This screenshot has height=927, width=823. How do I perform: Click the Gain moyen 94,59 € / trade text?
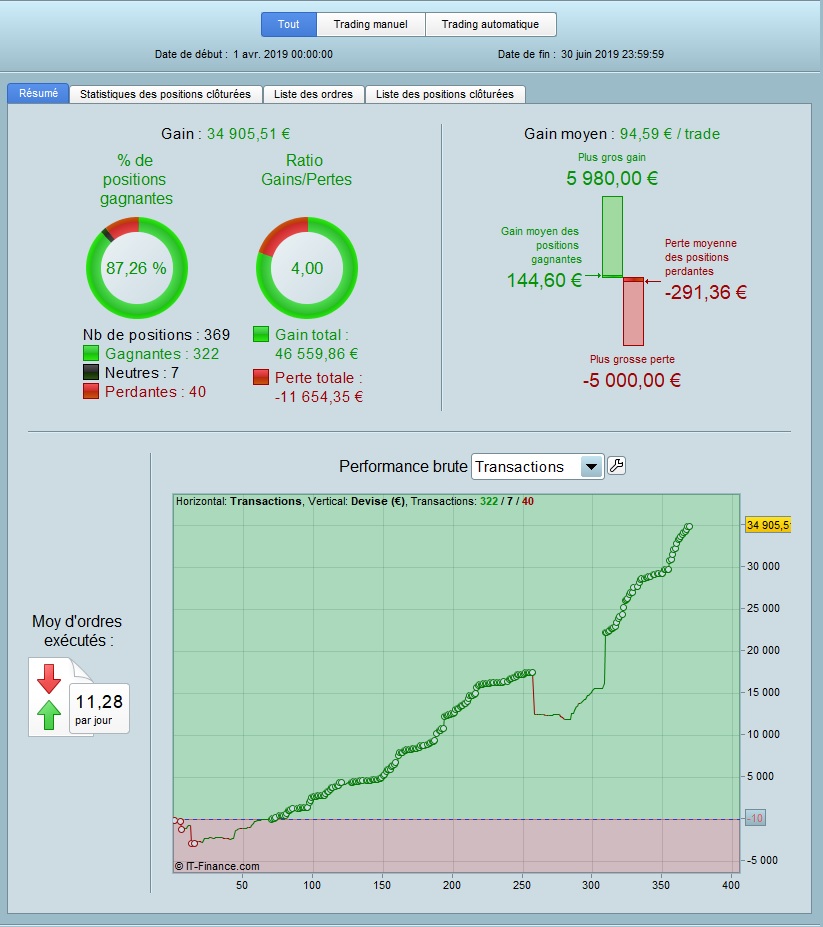click(x=621, y=134)
